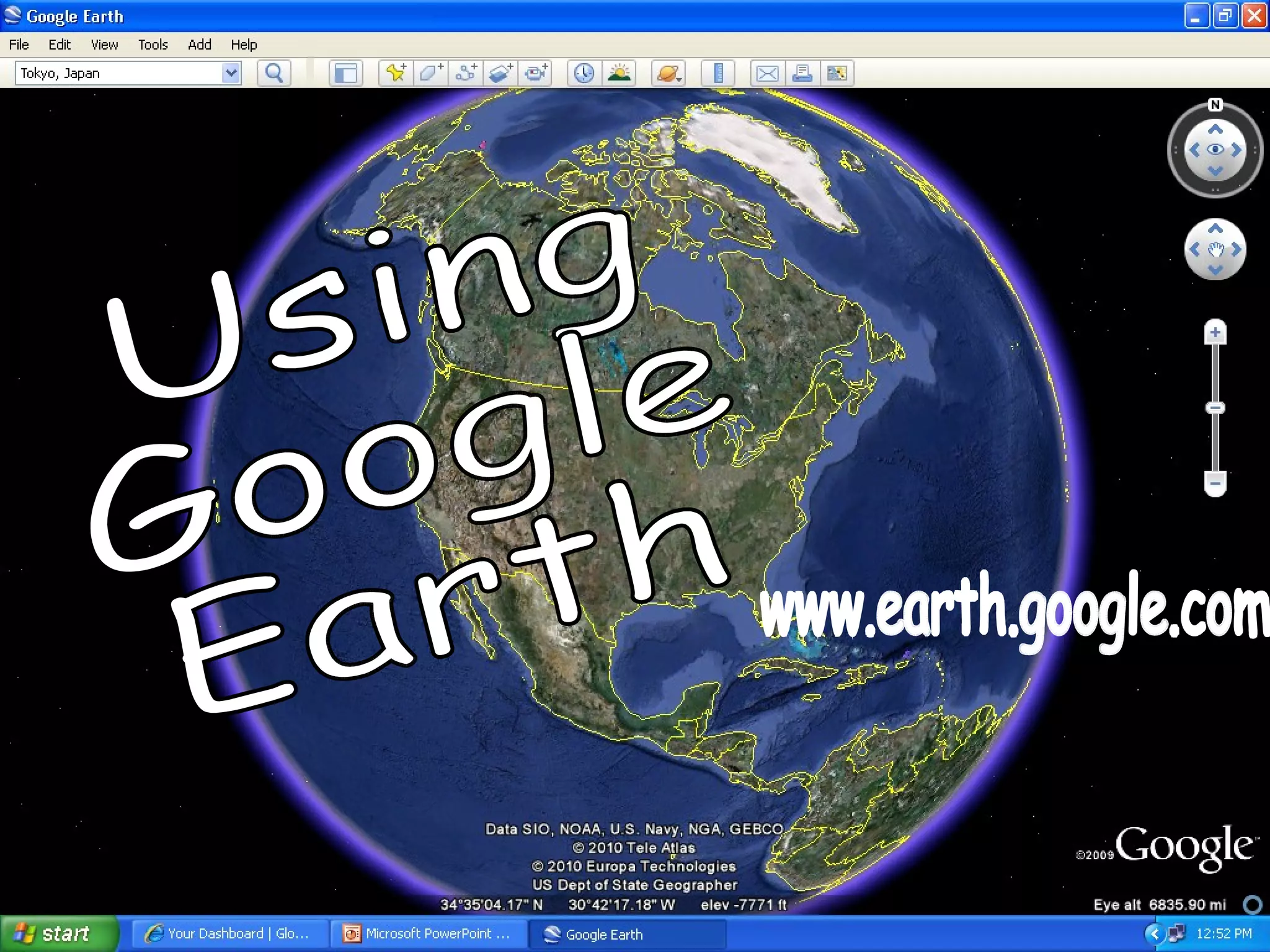Click the Google Earth taskbar button
The height and width of the screenshot is (952, 1270).
tap(628, 934)
